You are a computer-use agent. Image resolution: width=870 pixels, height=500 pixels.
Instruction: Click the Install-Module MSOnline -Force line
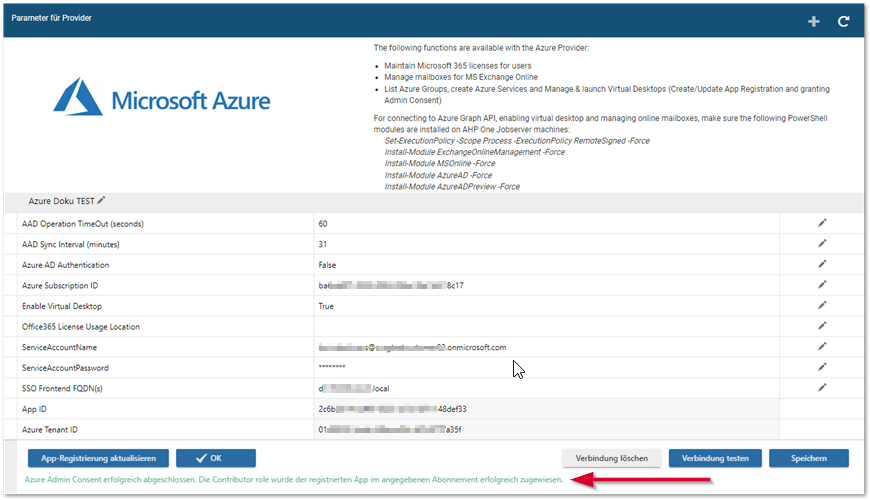(440, 164)
